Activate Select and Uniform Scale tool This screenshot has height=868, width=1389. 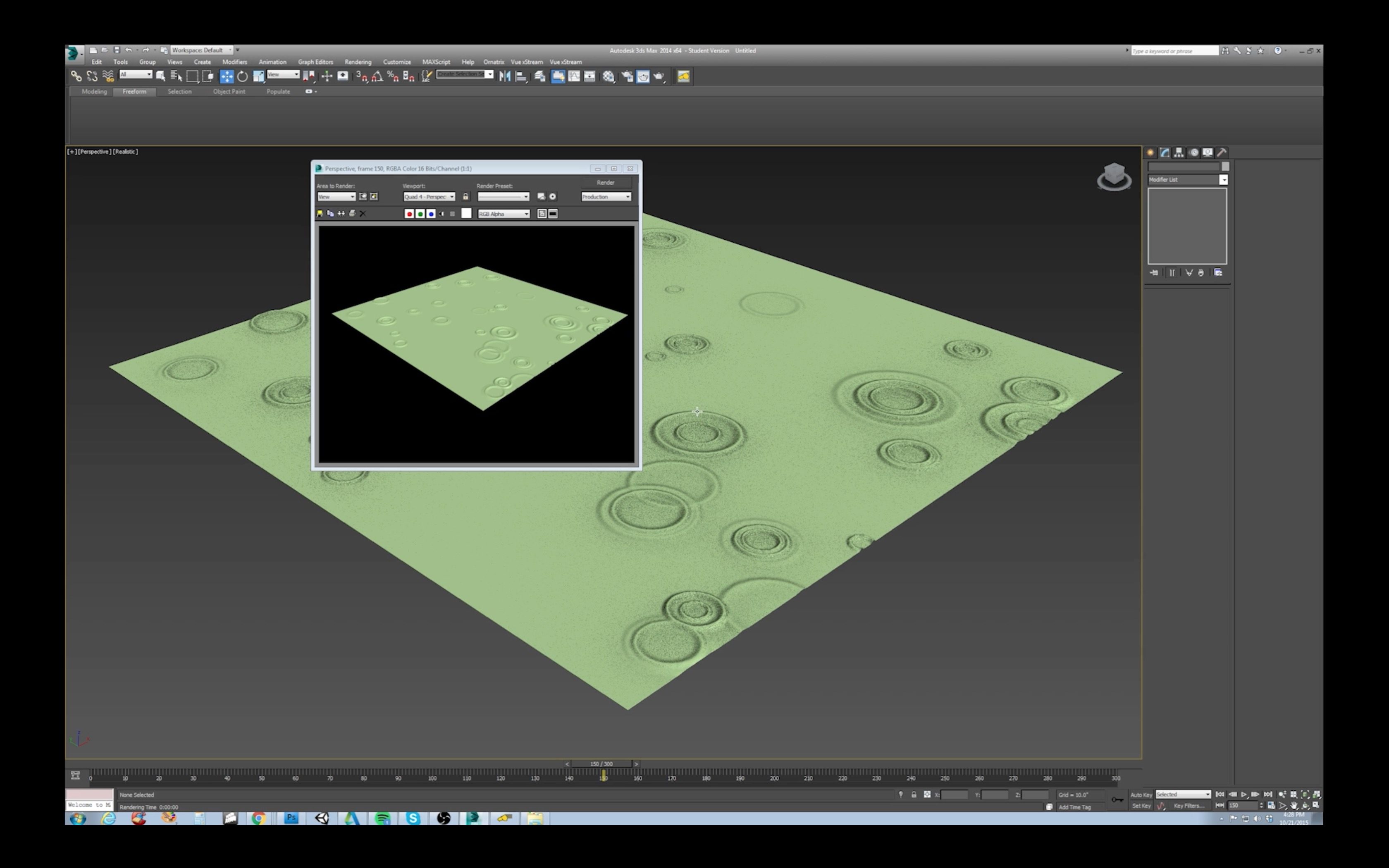click(258, 76)
